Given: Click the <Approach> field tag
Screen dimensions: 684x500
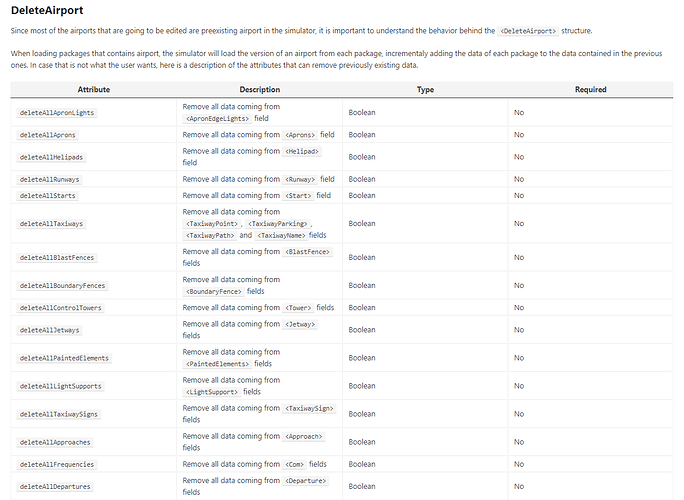Looking at the screenshot, I should pos(304,436).
